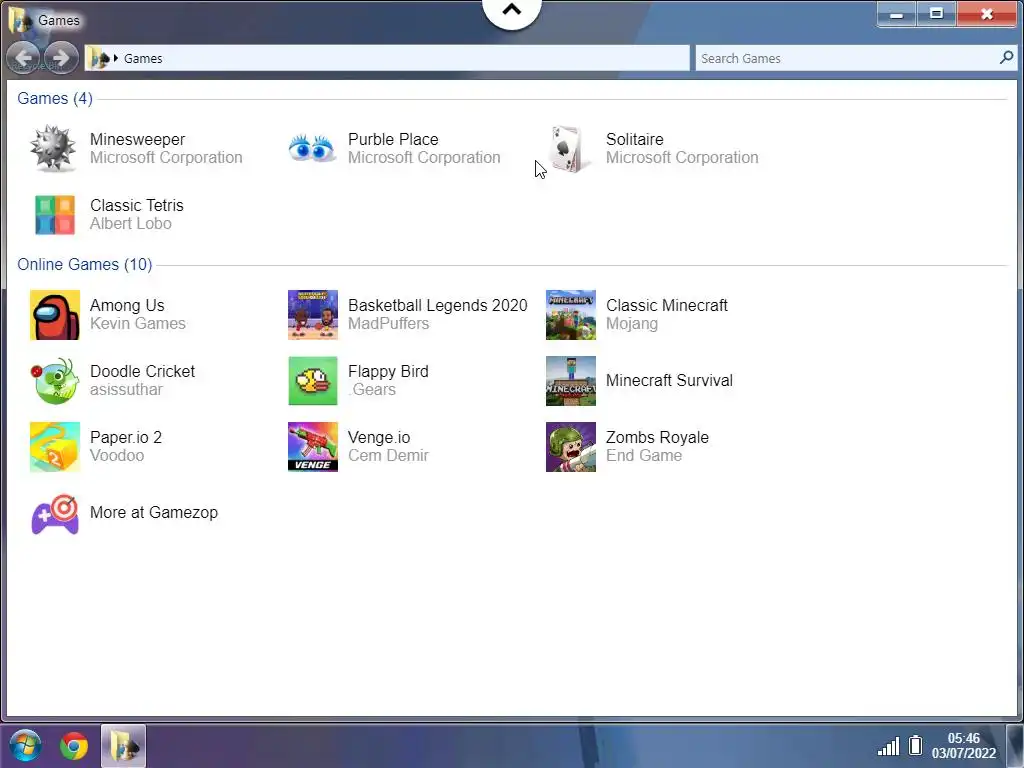Open the Solitaire card icon
This screenshot has height=768, width=1024.
point(569,149)
